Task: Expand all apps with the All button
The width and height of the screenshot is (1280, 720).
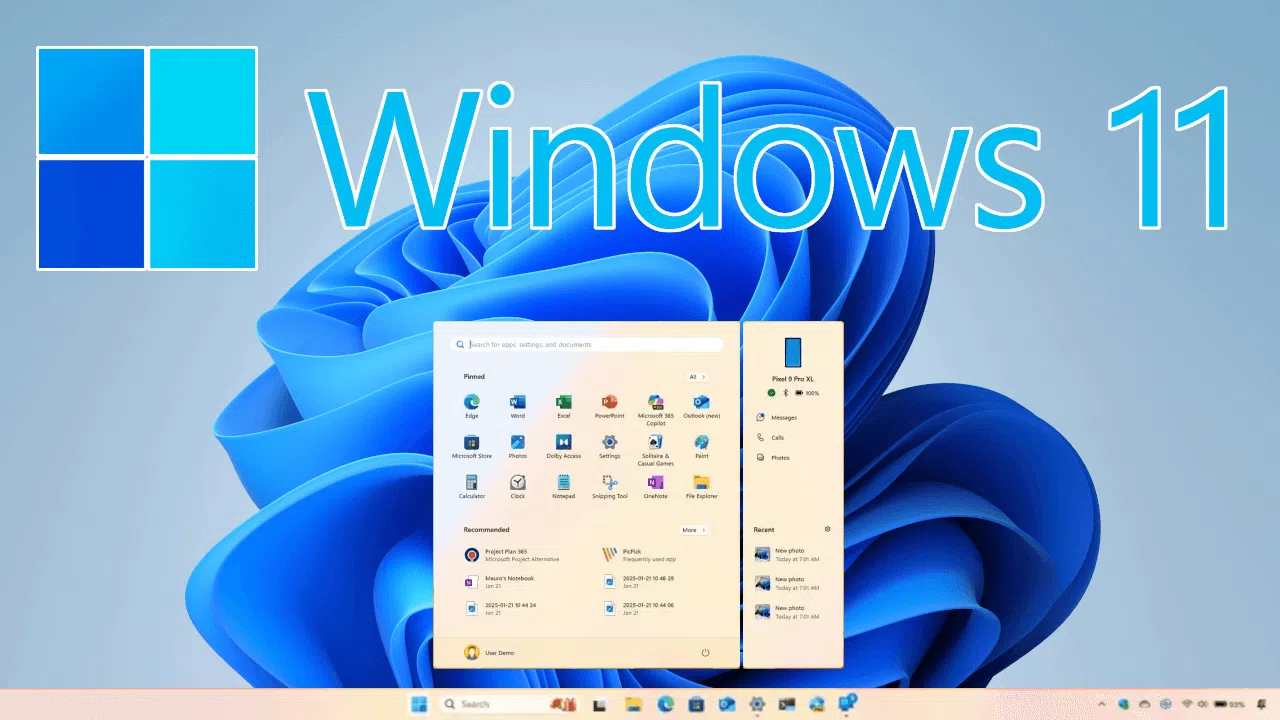Action: pyautogui.click(x=697, y=377)
